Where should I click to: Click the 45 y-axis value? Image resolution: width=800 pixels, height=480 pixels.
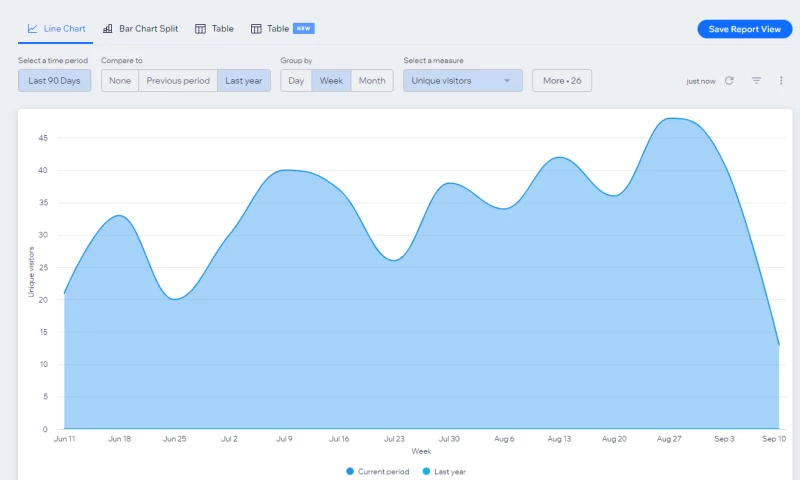pyautogui.click(x=43, y=138)
